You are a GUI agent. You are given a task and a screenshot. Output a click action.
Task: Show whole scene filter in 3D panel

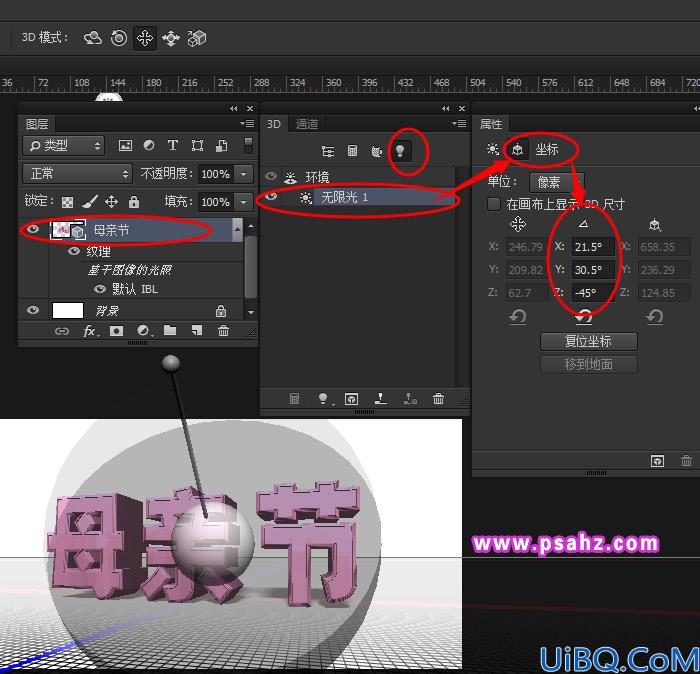[x=328, y=151]
